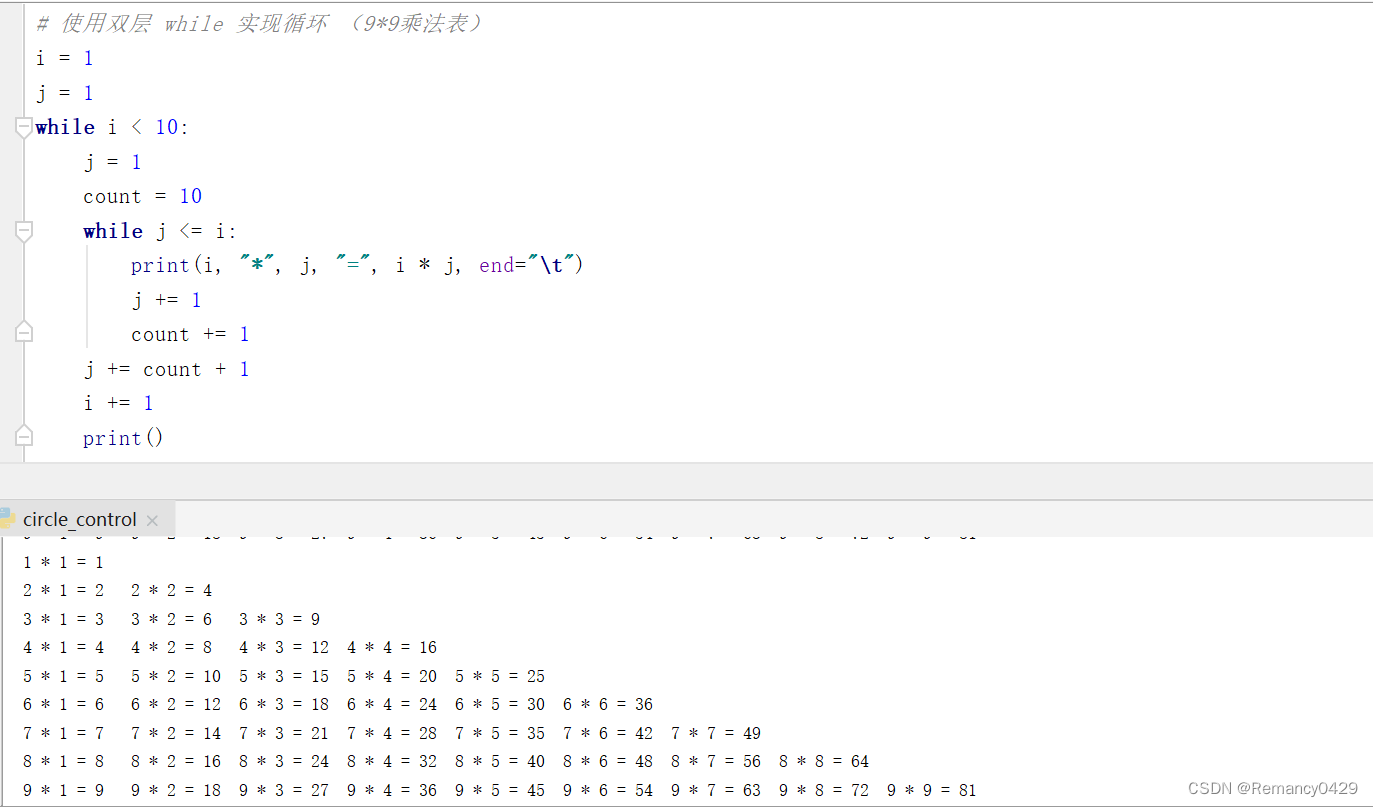Click output text '6 * 6 = 36'

pyautogui.click(x=608, y=704)
